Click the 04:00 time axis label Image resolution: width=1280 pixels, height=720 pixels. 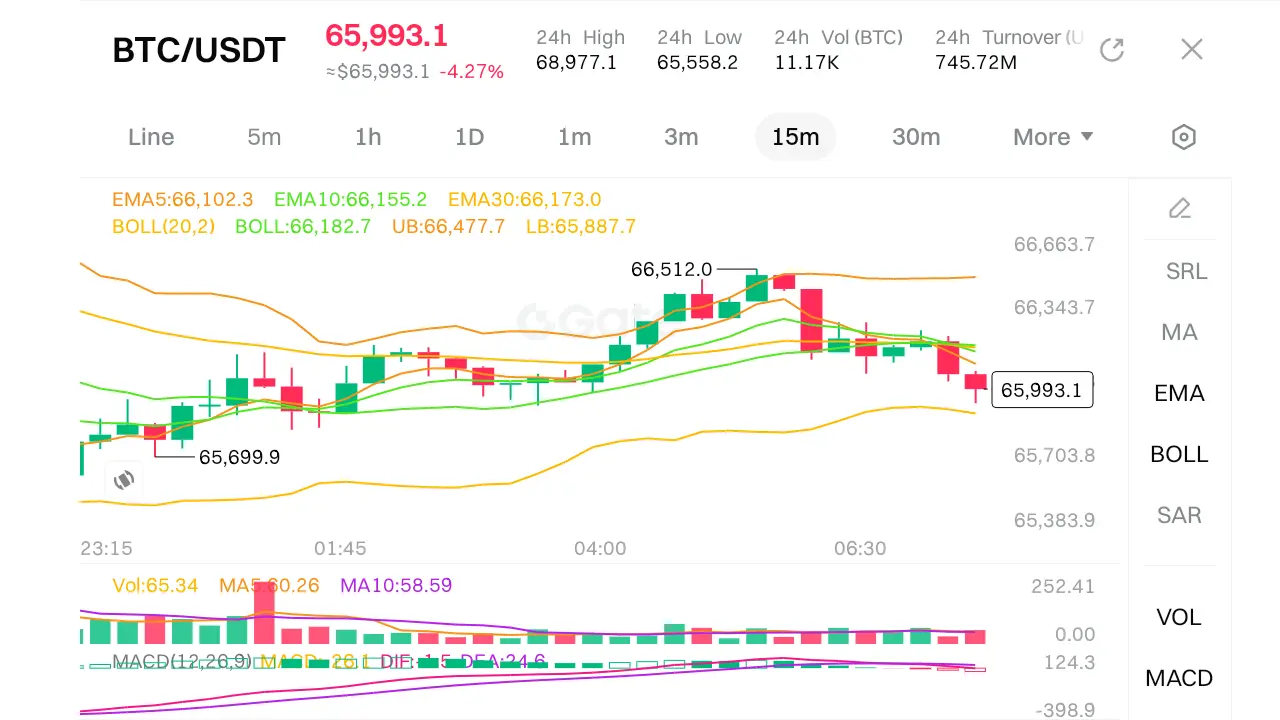click(600, 549)
